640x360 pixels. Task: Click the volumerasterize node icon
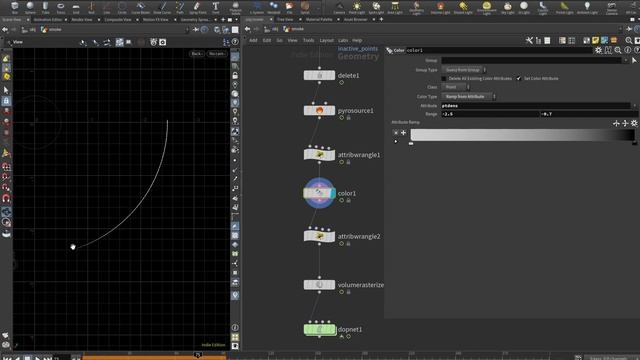(x=319, y=285)
